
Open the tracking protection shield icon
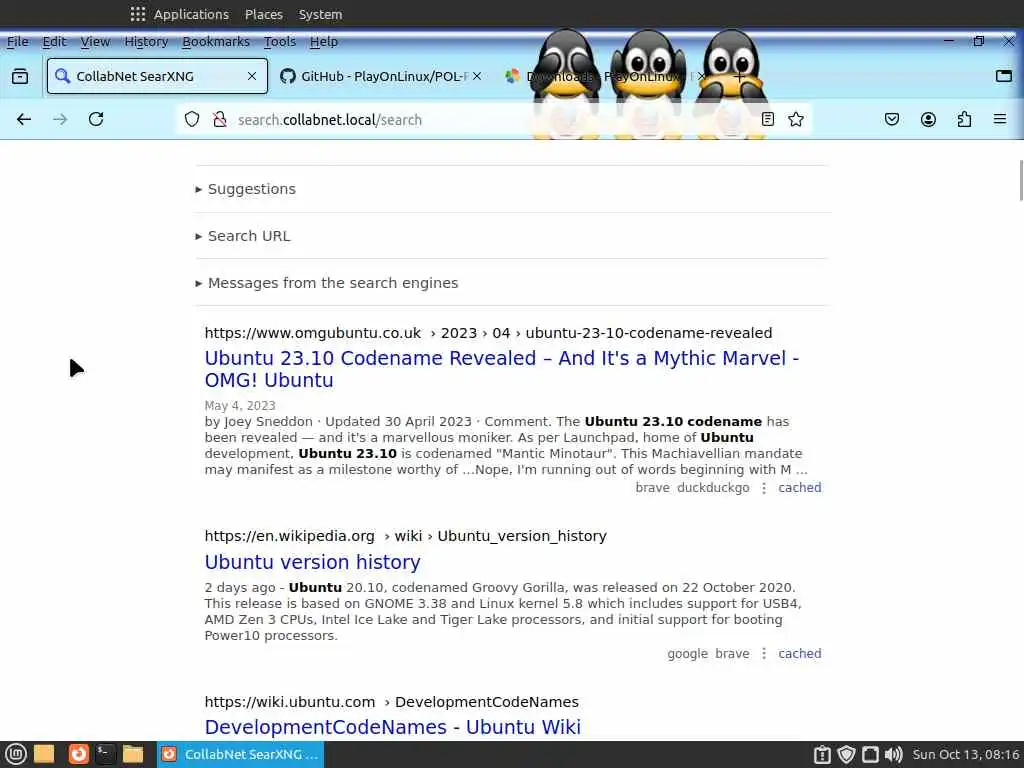(191, 120)
